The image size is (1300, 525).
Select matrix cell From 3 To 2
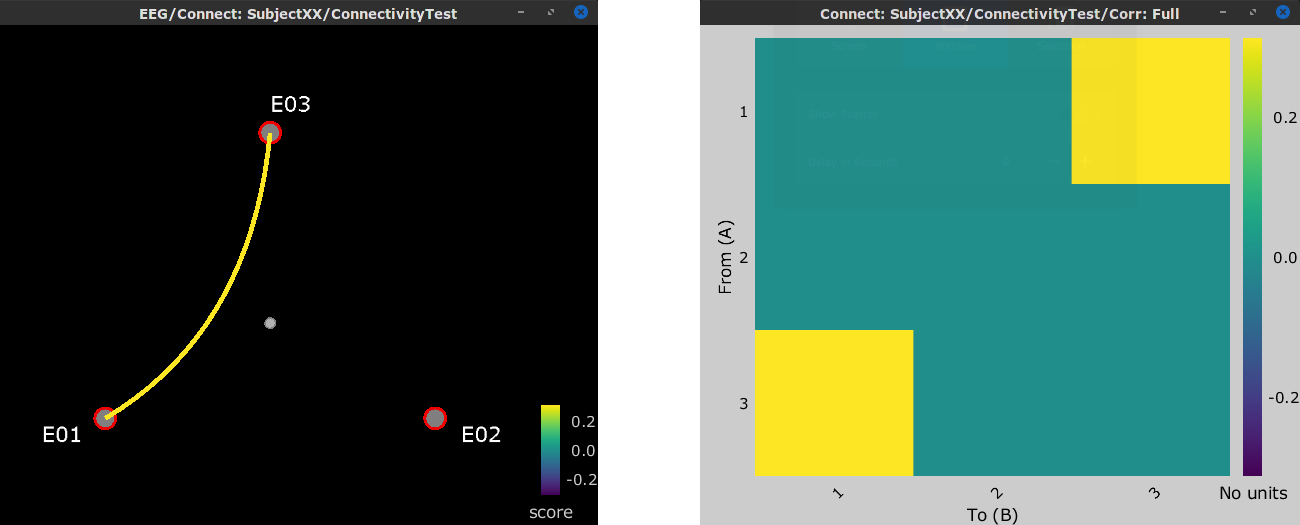tap(992, 402)
